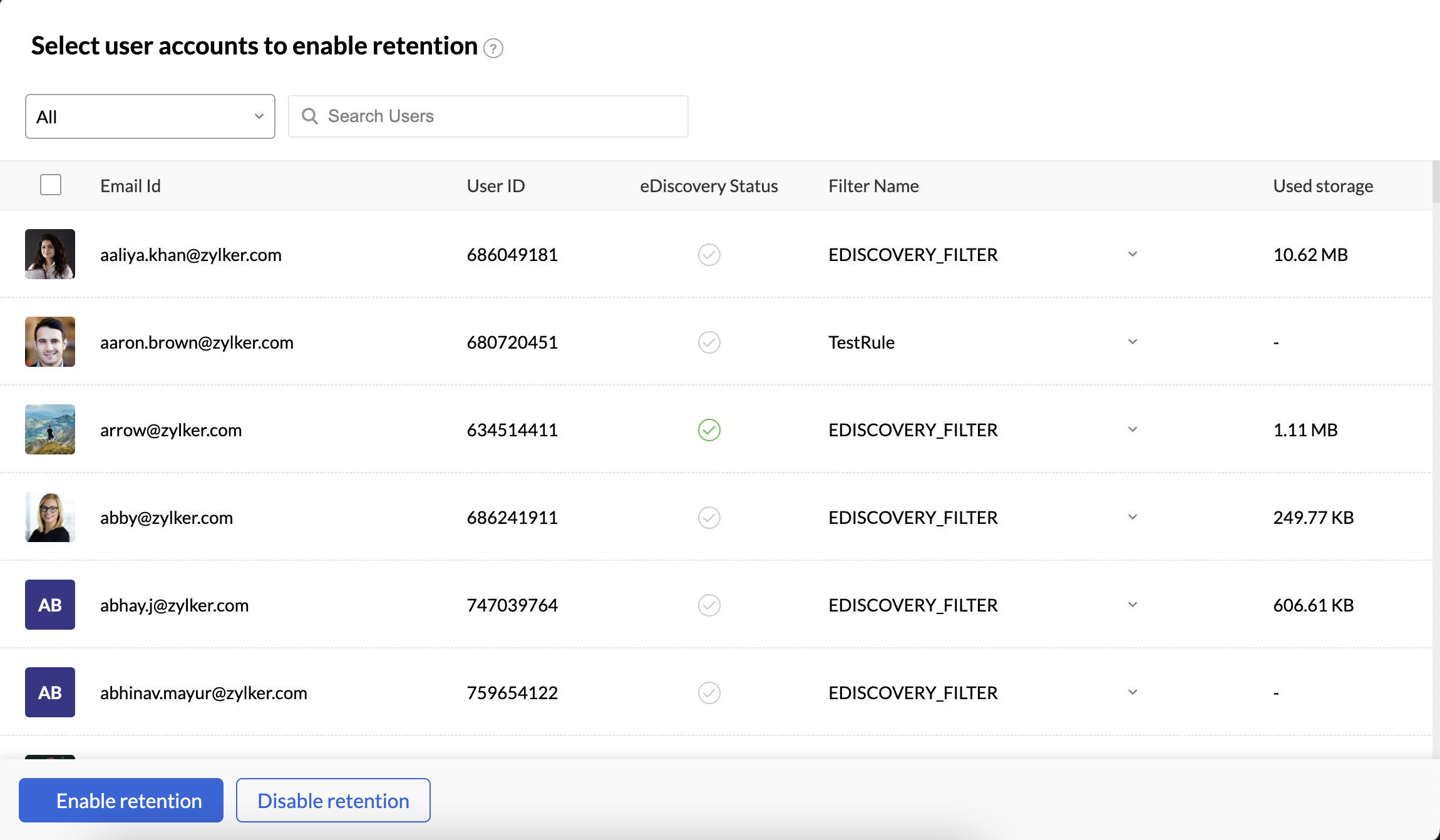Toggle the select-all checkbox in the header
Screen dimensions: 1440x840
50,185
